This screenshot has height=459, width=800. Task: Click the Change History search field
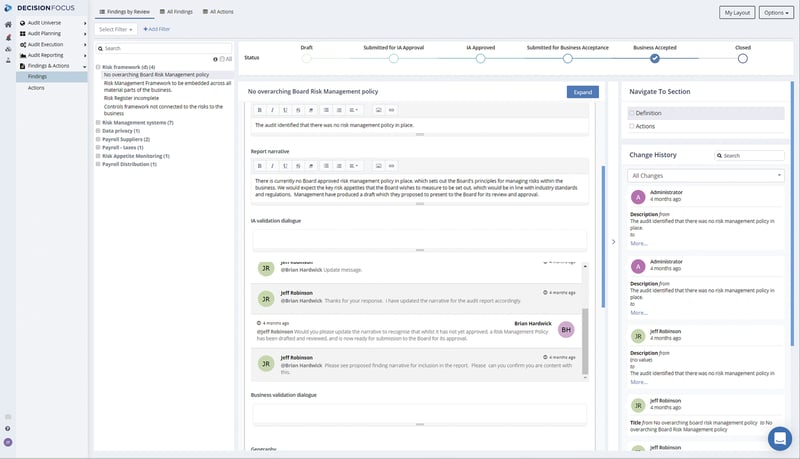coord(749,156)
